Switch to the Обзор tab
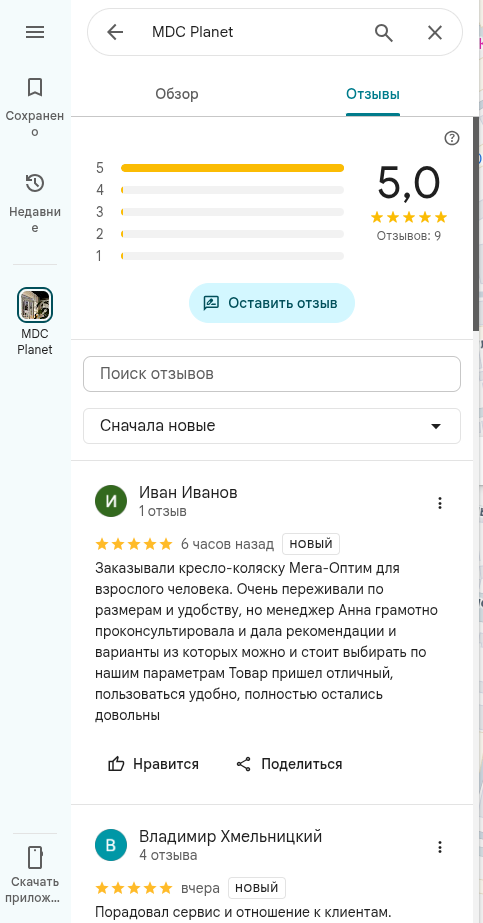Image resolution: width=483 pixels, height=923 pixels. (x=177, y=94)
